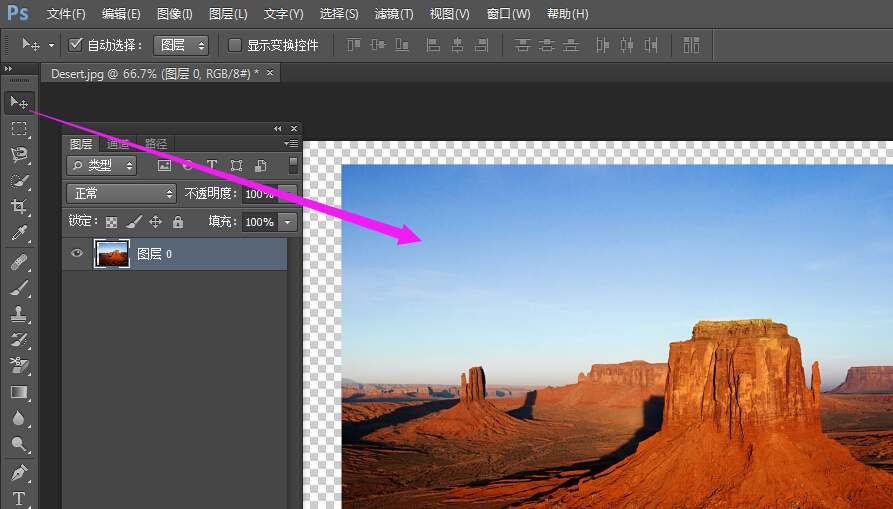Hide 图层 0 using the eye icon
This screenshot has width=893, height=509.
tap(77, 254)
